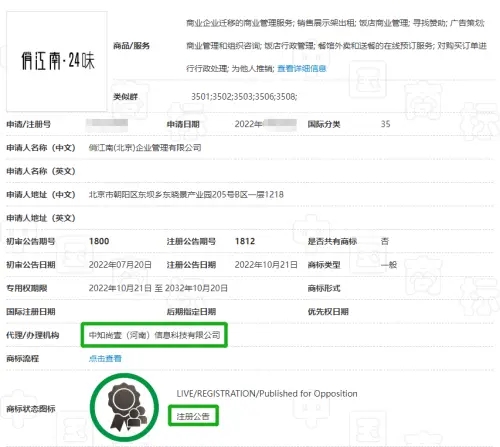Select the 注册公告 status text
Screen dimensions: 500x447
193,416
